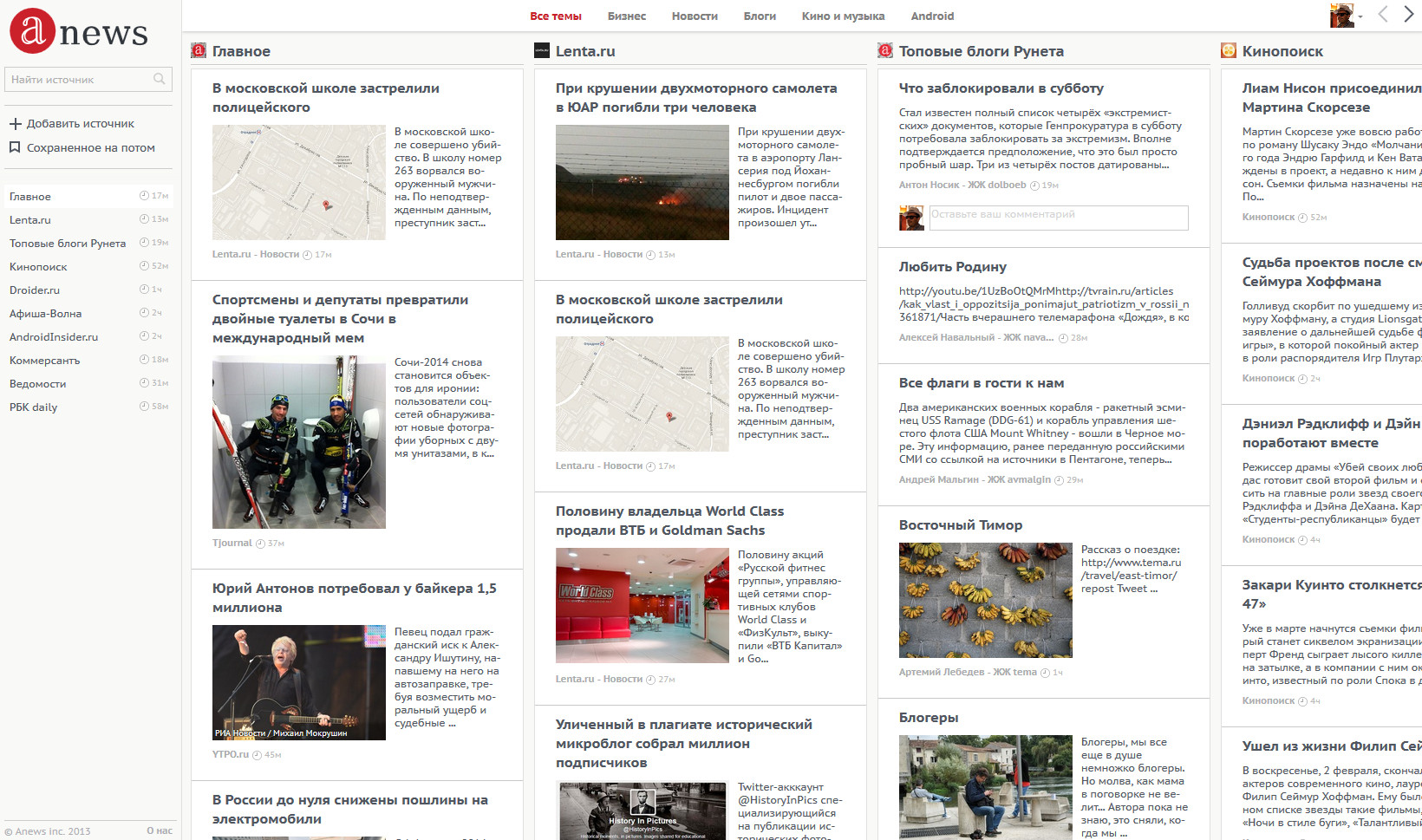The image size is (1422, 840).
Task: Click the Главное column header icon
Action: [x=199, y=51]
